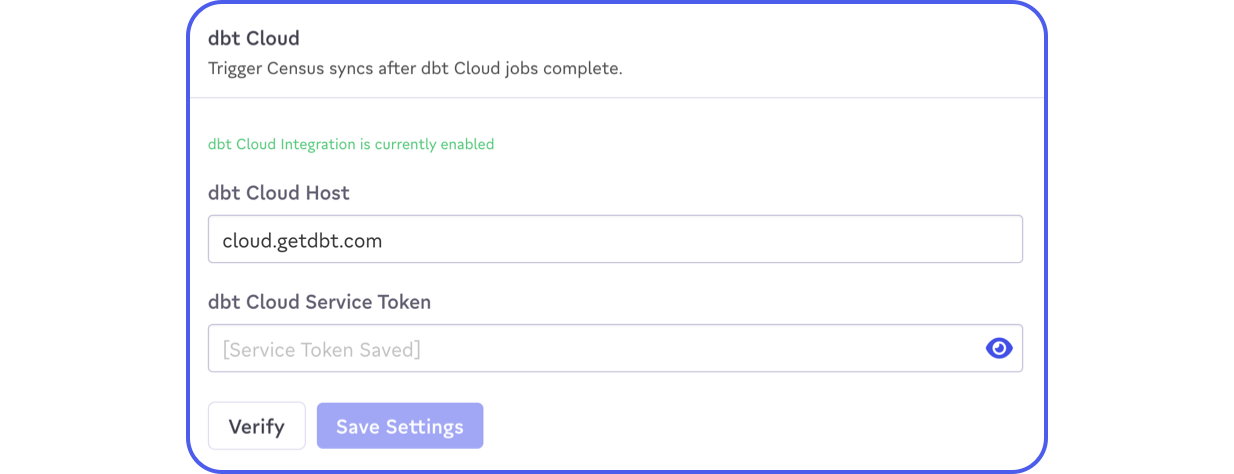Click the Verify button
This screenshot has width=1234, height=474.
(256, 426)
